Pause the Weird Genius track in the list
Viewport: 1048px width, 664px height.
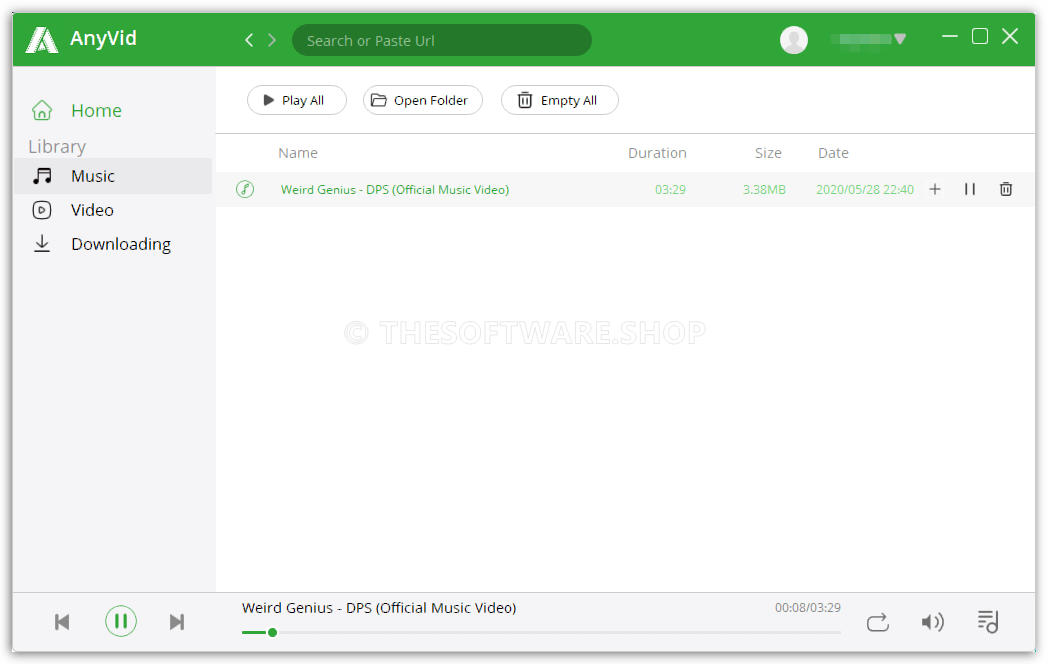(x=970, y=189)
